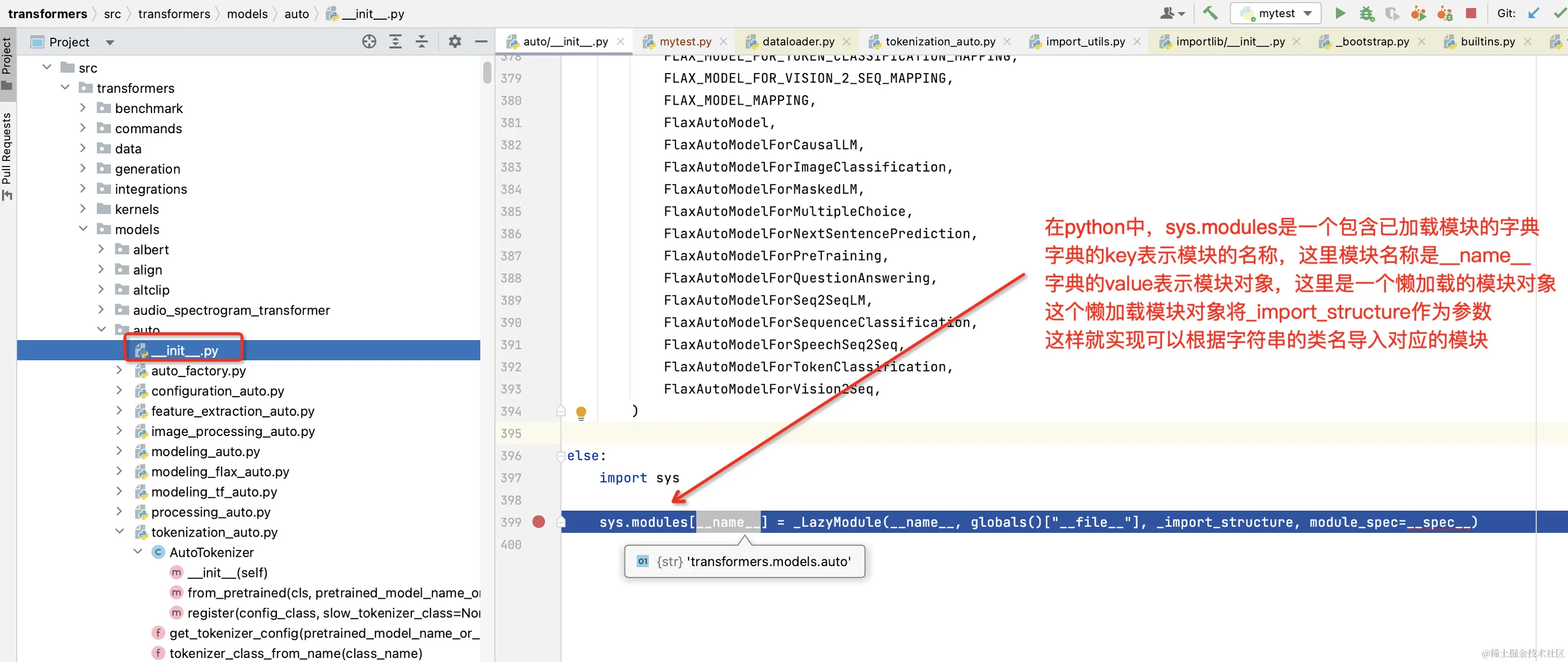
Task: Collapse the models folder
Action: coord(83,229)
